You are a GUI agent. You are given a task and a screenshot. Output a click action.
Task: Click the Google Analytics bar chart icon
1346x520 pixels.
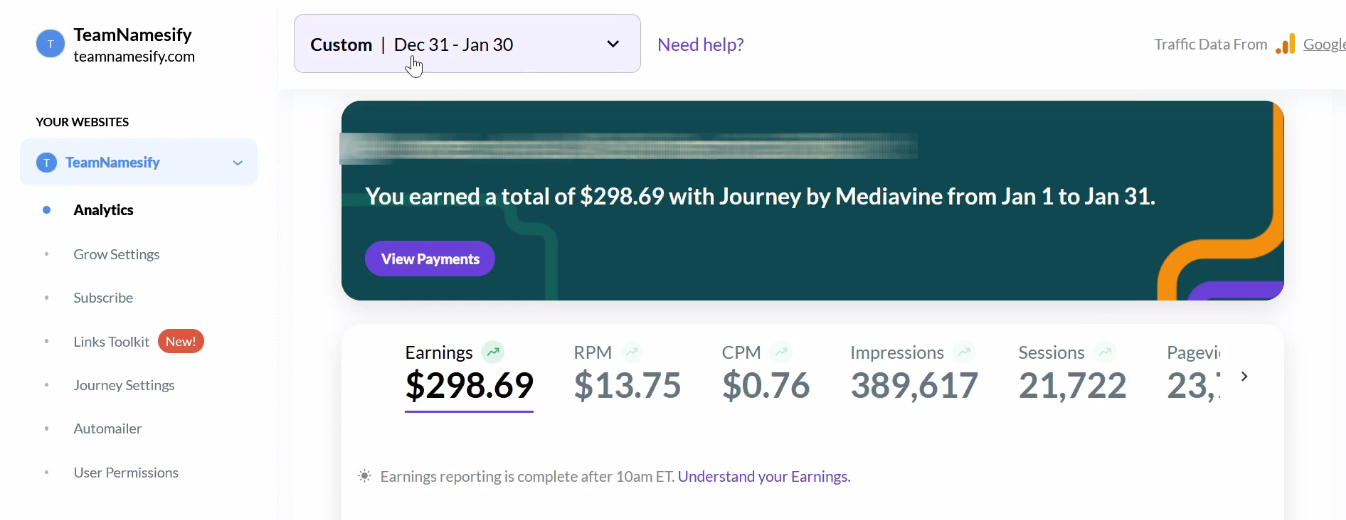pyautogui.click(x=1285, y=44)
